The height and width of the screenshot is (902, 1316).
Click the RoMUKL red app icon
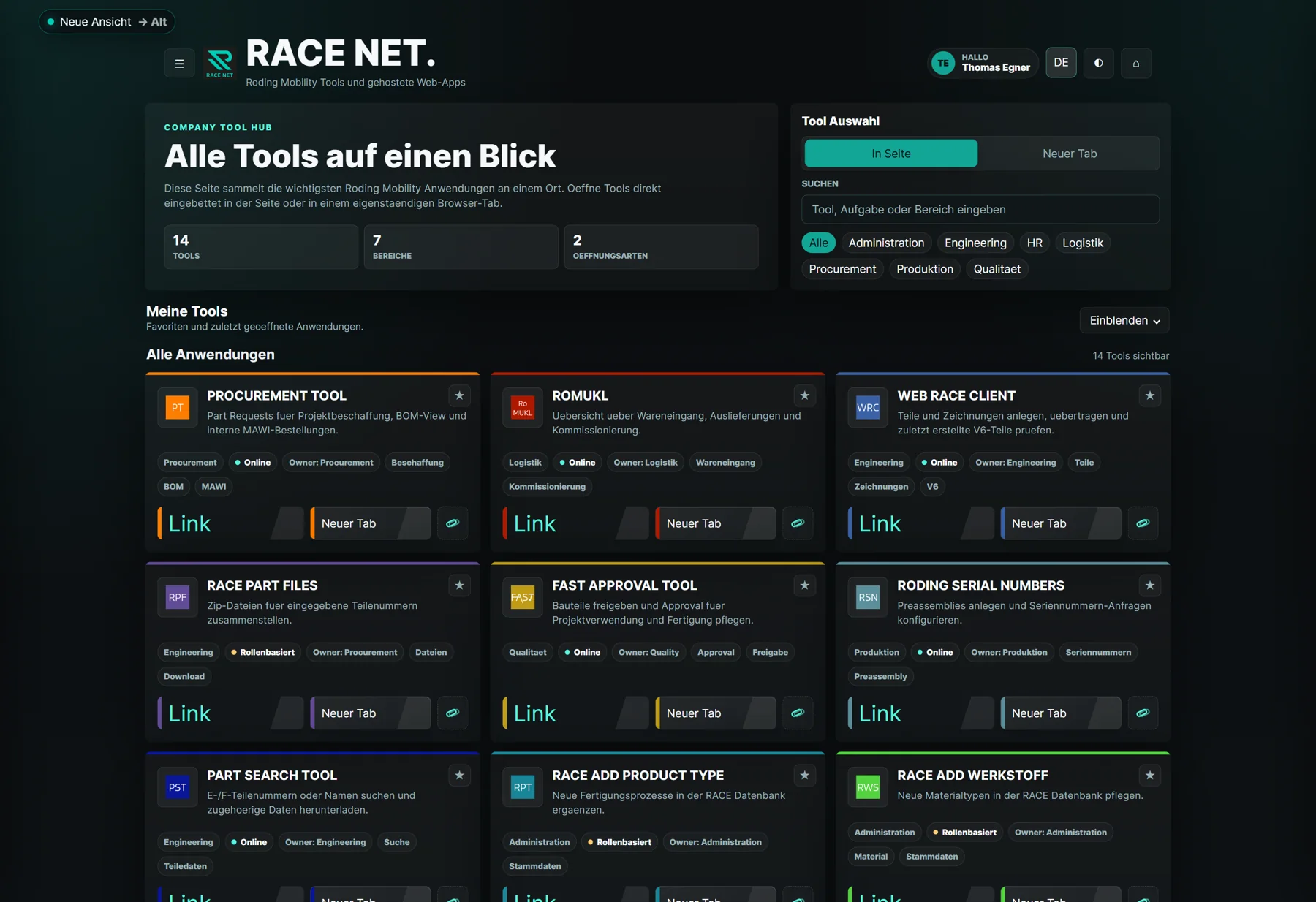(523, 407)
